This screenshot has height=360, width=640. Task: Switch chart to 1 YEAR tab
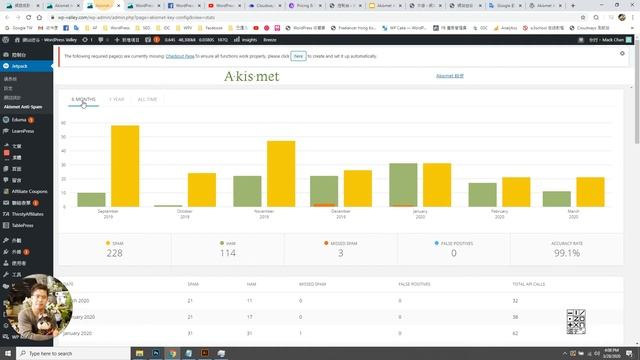tap(117, 100)
